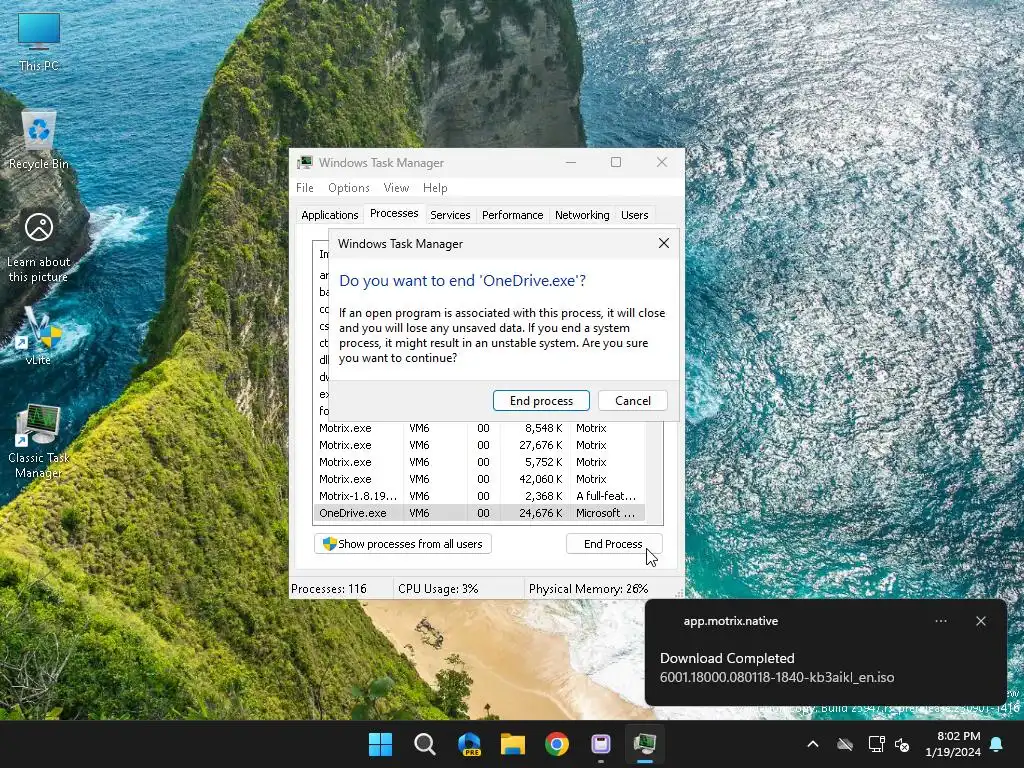Switch to the Users tab
Image resolution: width=1024 pixels, height=768 pixels.
[634, 215]
